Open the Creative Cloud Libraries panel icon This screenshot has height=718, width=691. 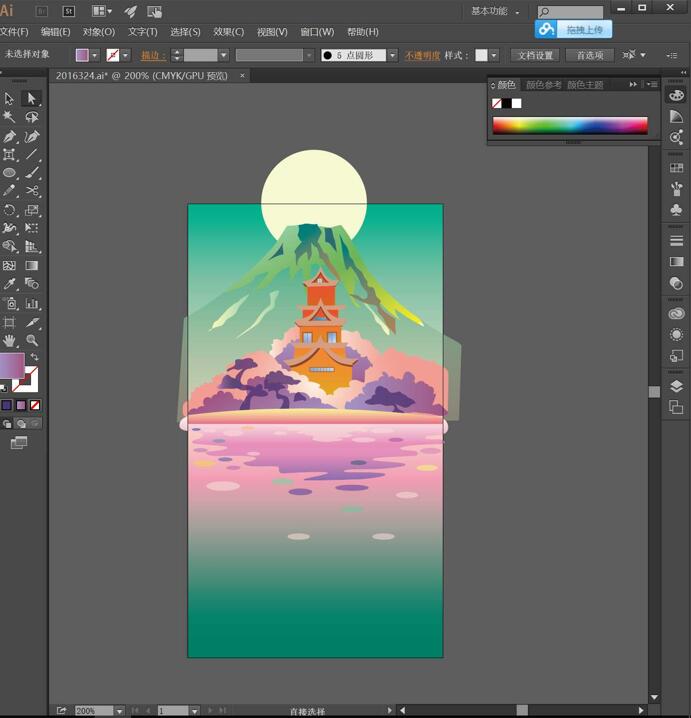pos(676,314)
